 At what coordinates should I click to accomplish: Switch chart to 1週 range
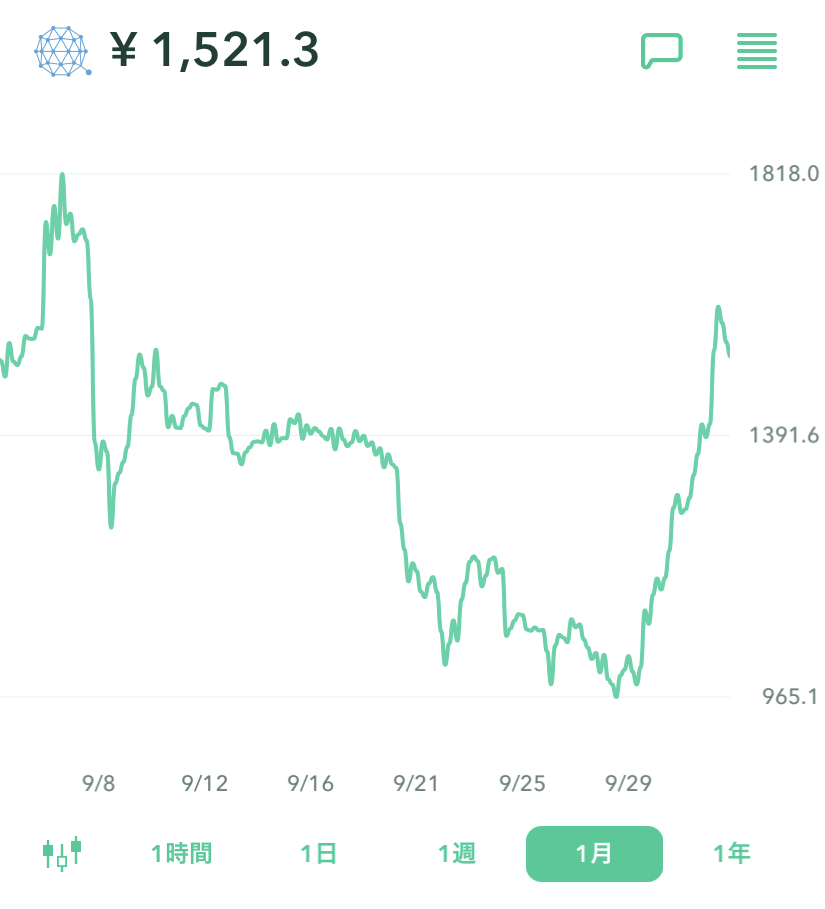pos(456,854)
